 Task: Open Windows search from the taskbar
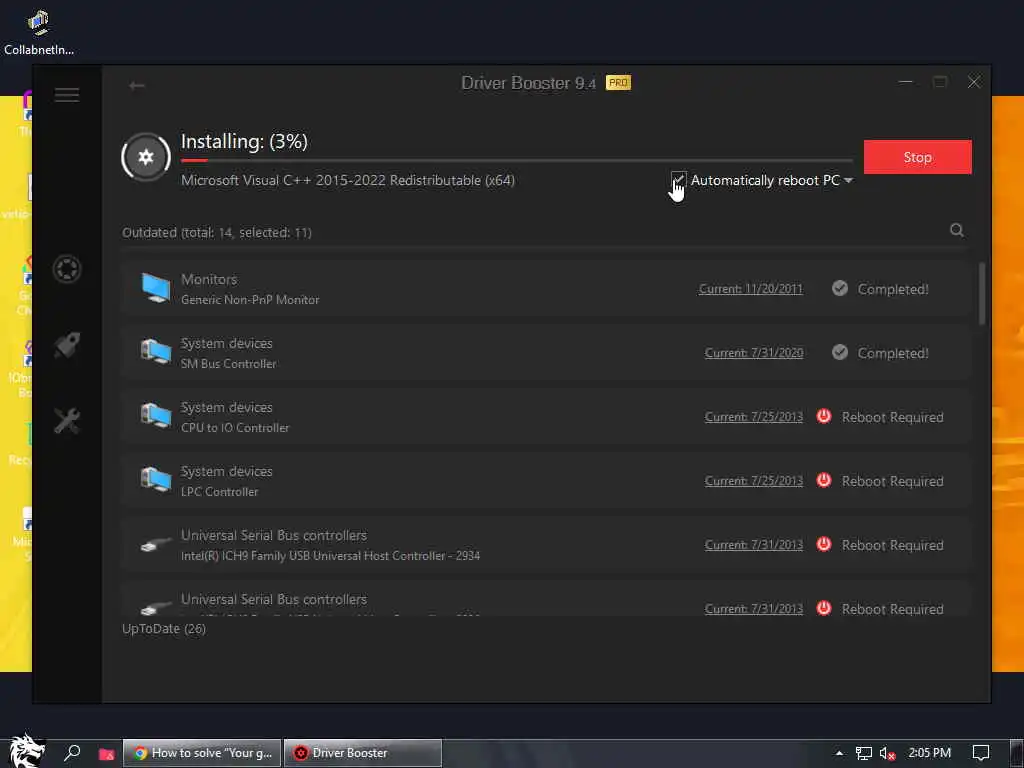tap(72, 753)
